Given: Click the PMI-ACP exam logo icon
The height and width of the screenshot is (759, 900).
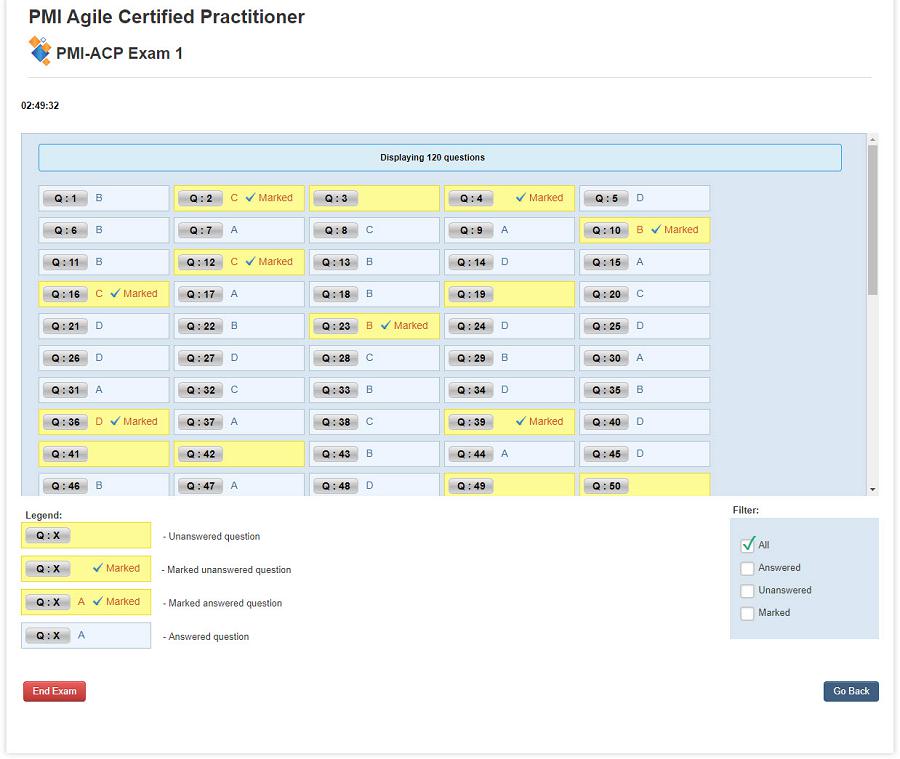Looking at the screenshot, I should click(x=39, y=51).
